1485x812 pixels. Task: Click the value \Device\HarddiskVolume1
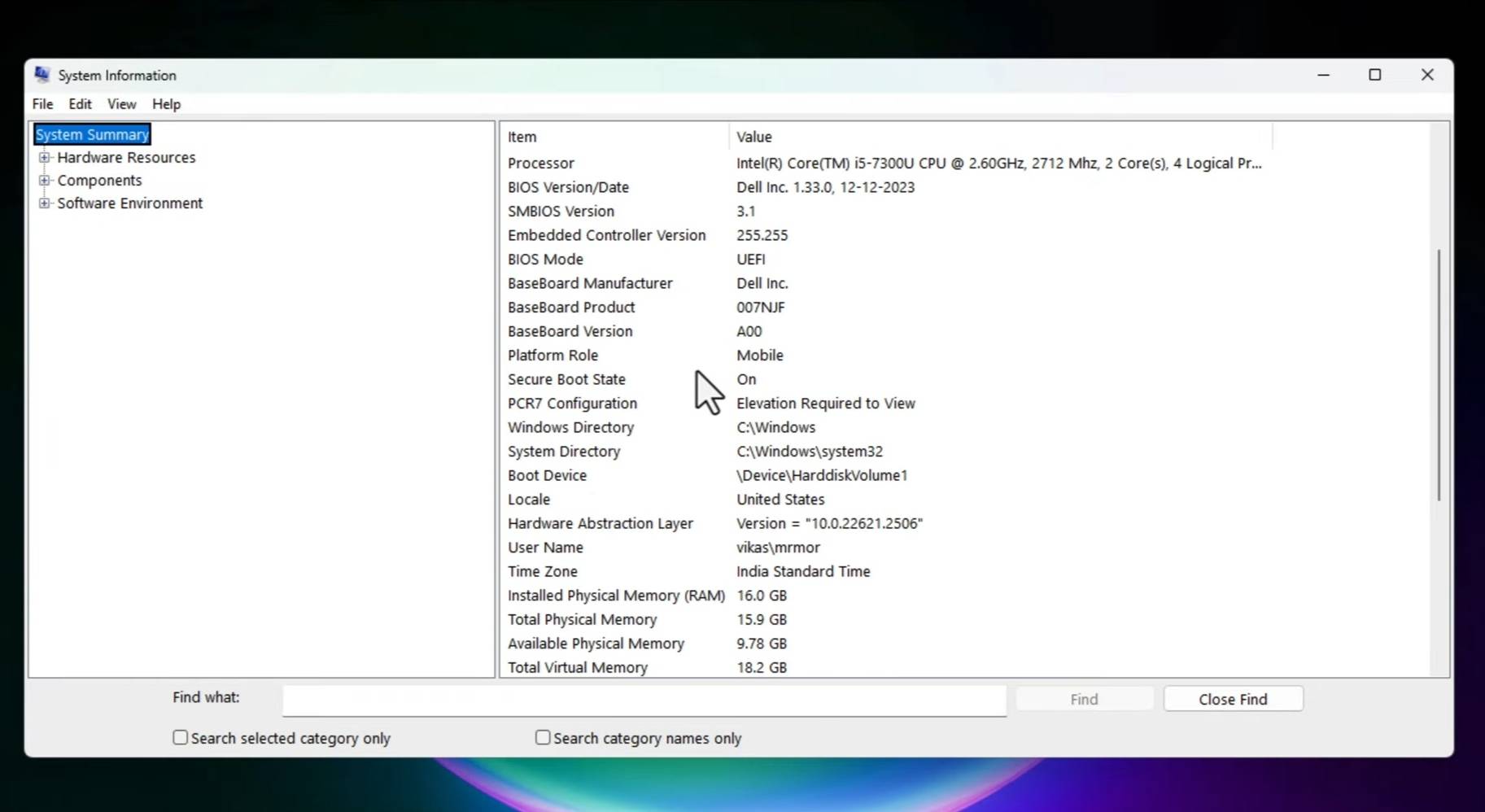click(822, 475)
